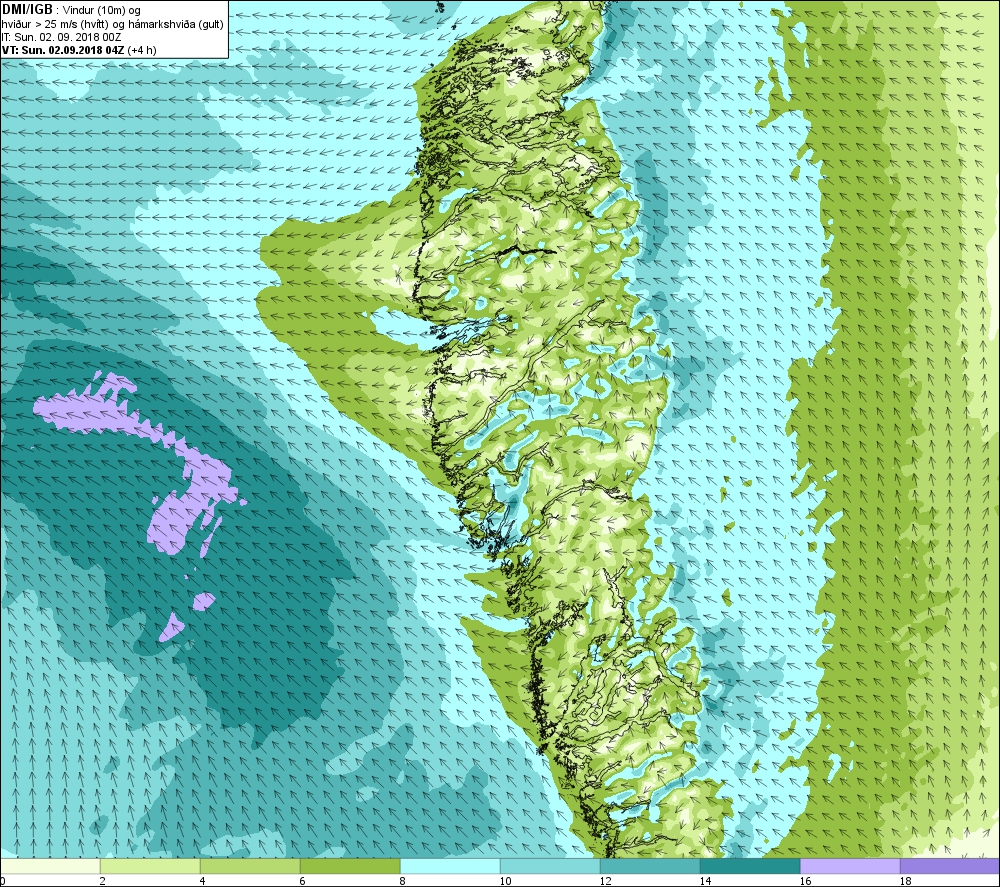Click the DMI/IGB title in legend box

pos(27,10)
